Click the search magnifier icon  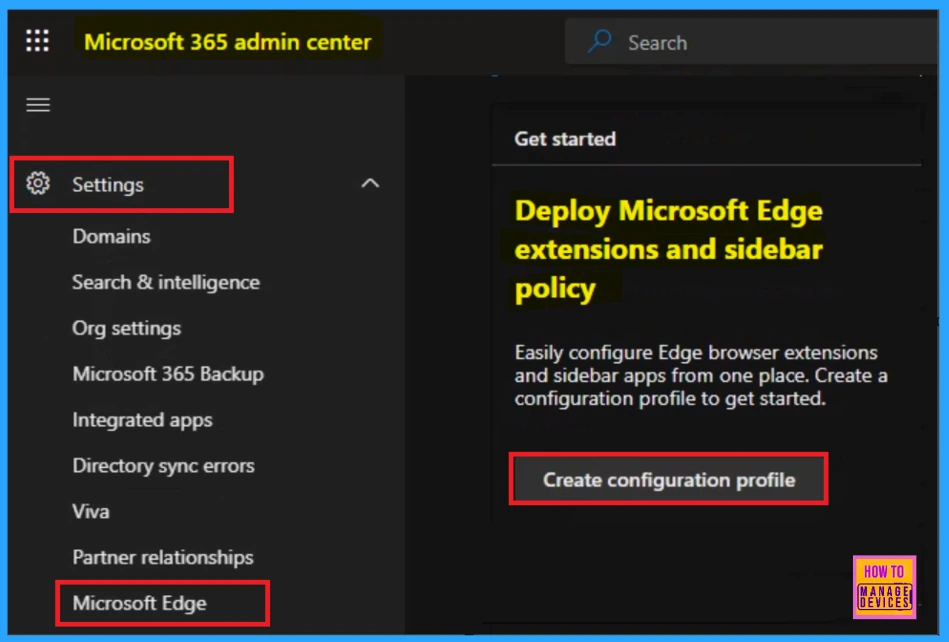pyautogui.click(x=600, y=42)
